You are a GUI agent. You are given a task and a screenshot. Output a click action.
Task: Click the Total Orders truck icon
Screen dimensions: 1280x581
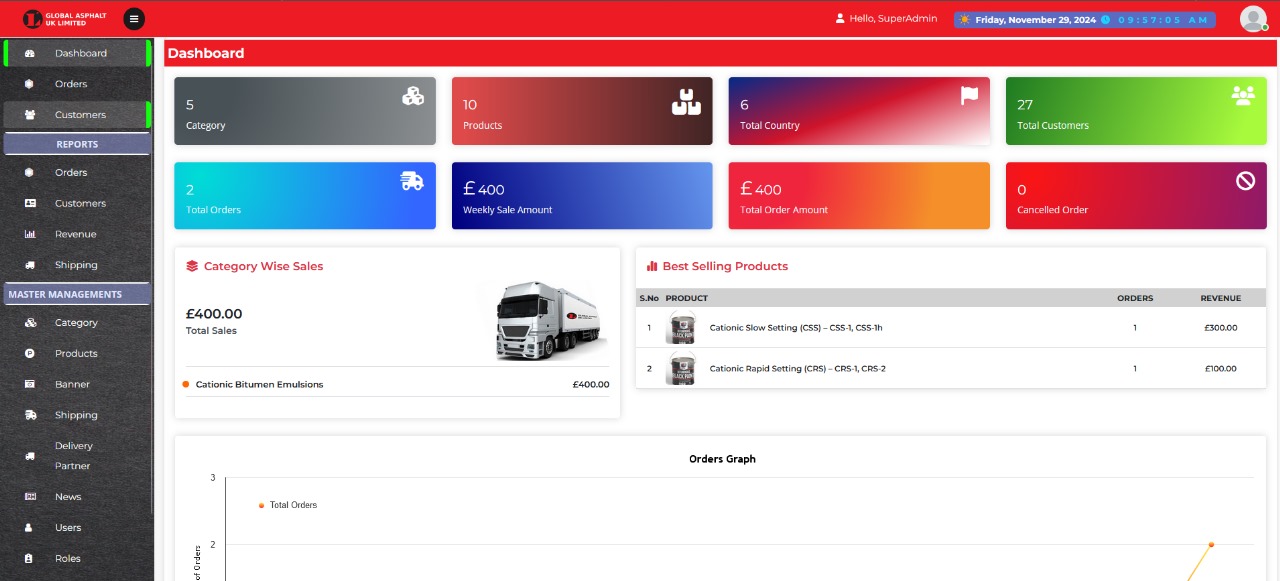click(411, 181)
